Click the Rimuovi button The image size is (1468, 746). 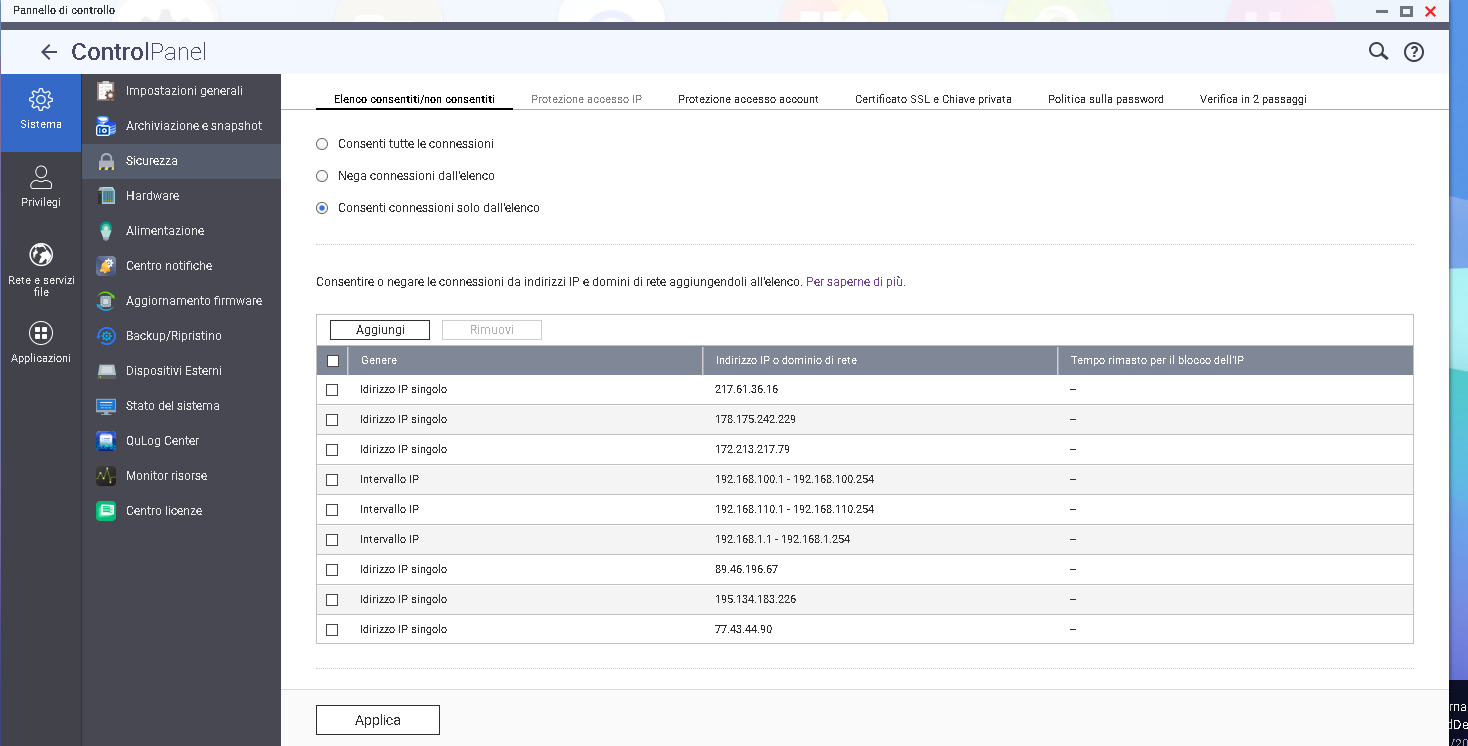pos(492,330)
